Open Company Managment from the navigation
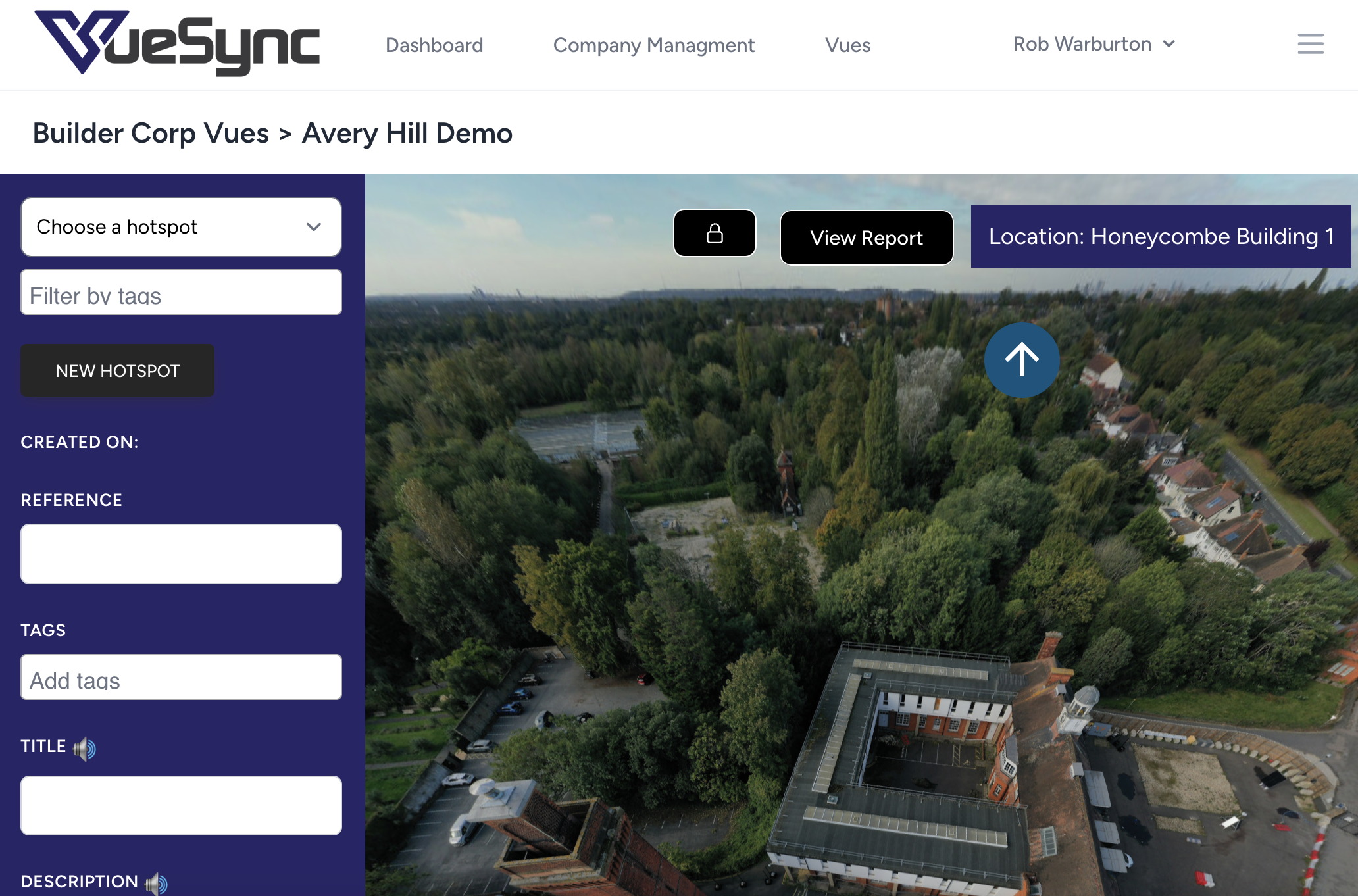The image size is (1358, 896). point(653,45)
